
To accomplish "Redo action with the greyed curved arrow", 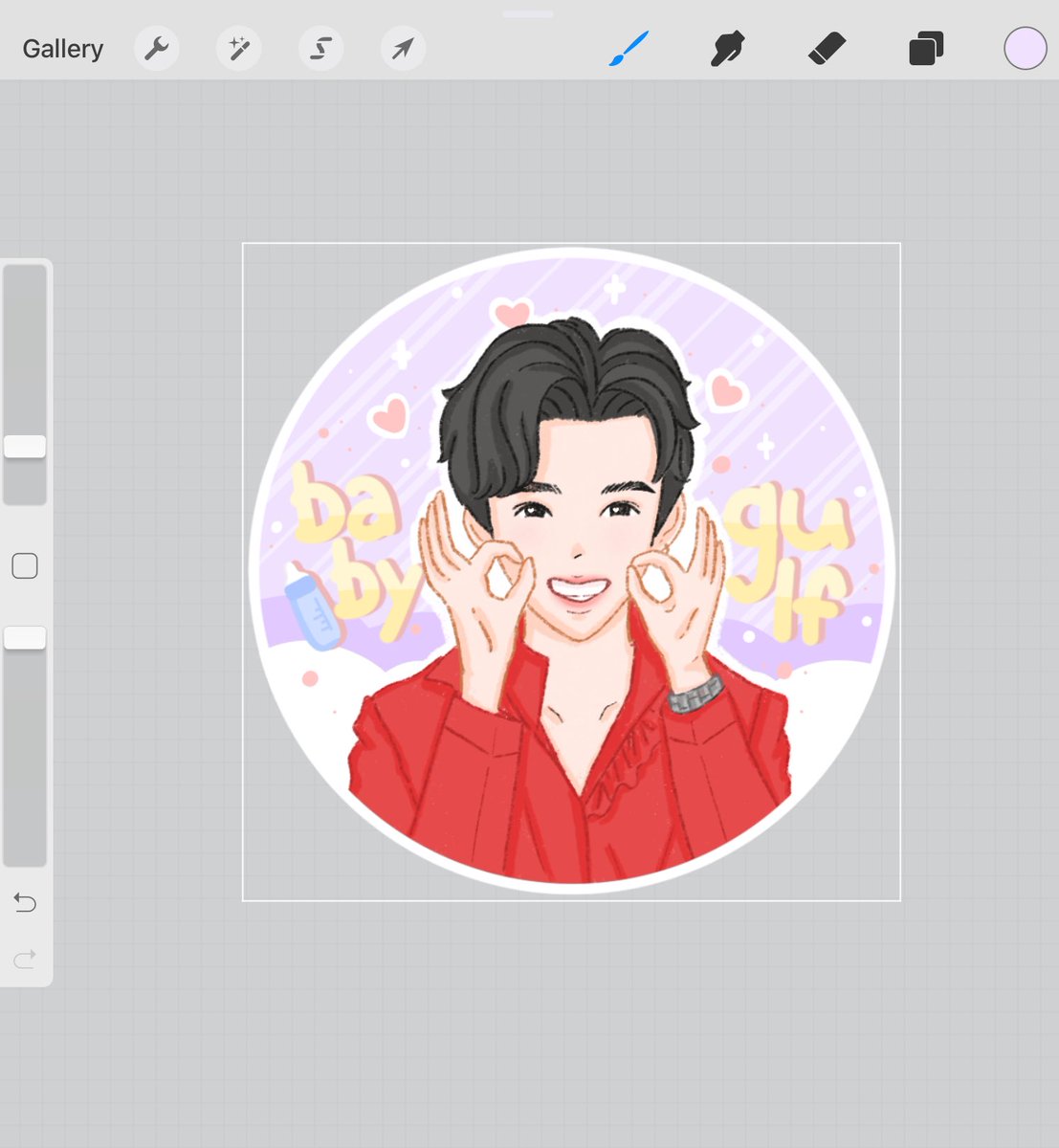I will (25, 958).
